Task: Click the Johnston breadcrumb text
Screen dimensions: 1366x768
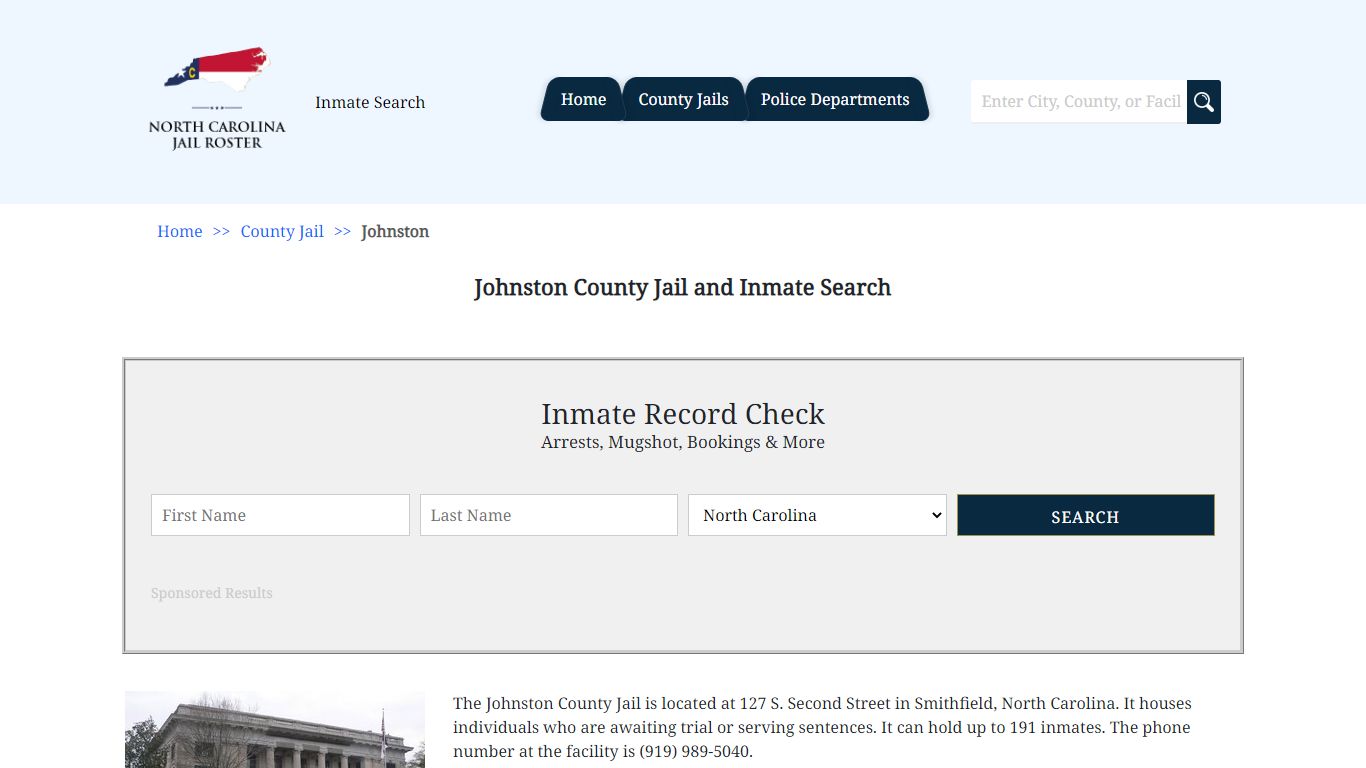Action: pos(395,231)
